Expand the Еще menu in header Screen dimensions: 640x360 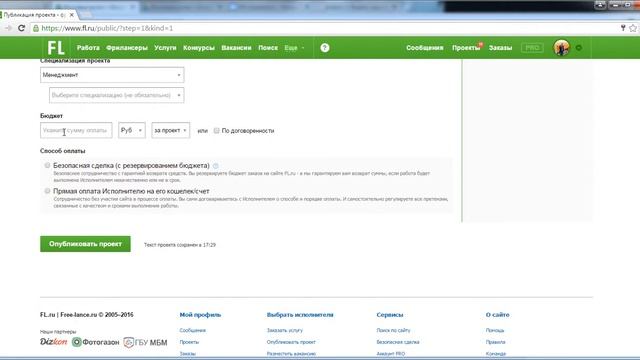294,48
